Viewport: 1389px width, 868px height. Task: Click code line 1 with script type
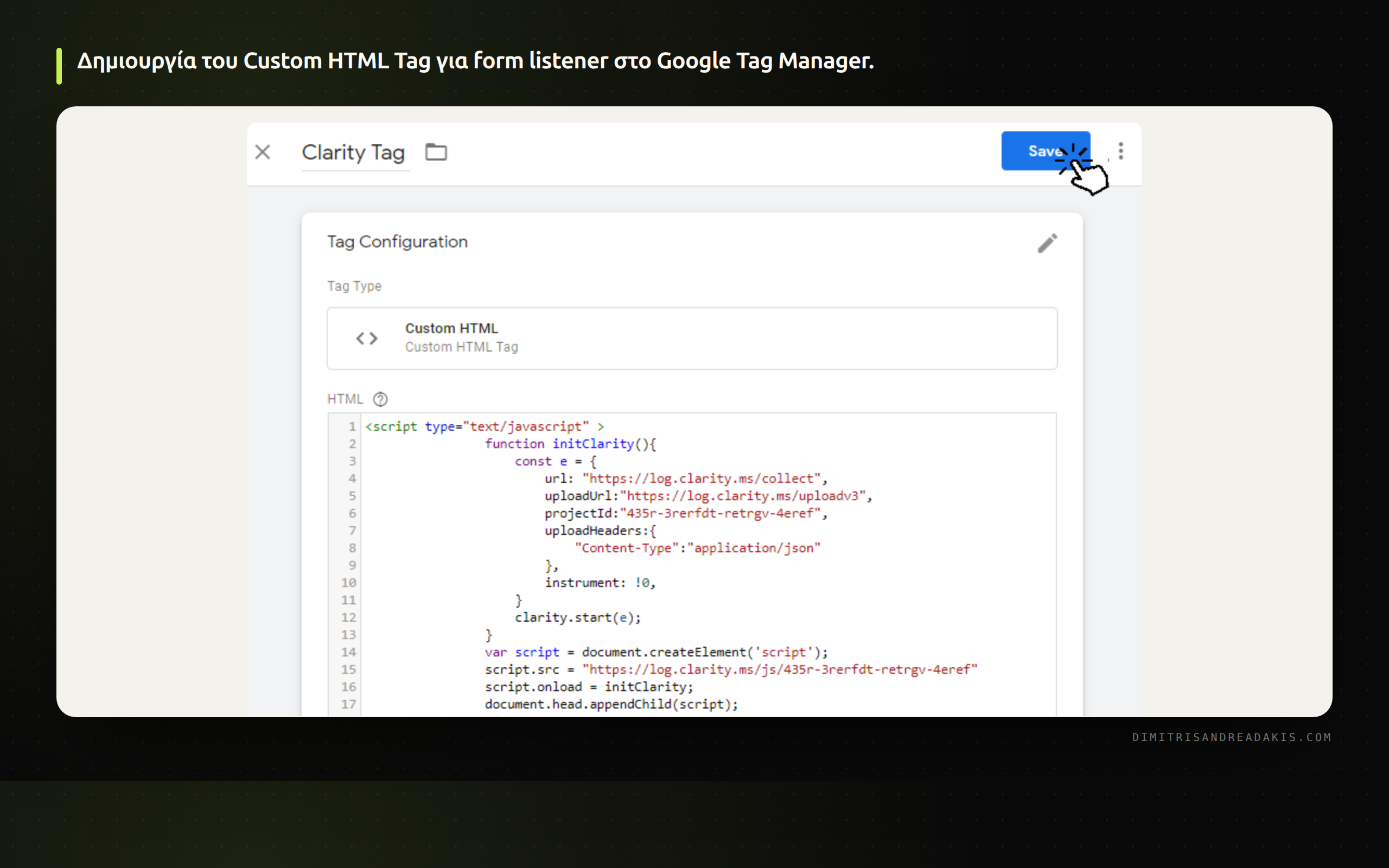[x=485, y=426]
